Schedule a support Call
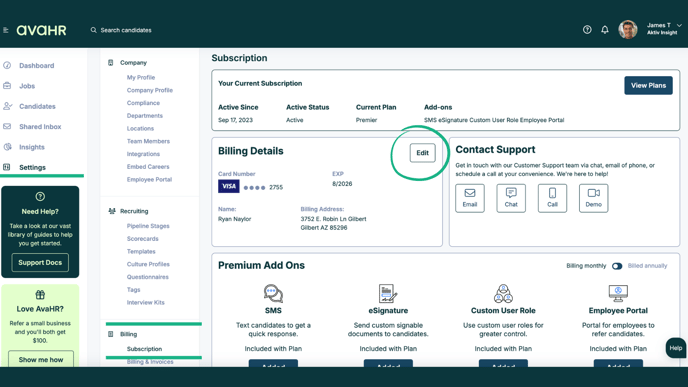 pos(552,198)
